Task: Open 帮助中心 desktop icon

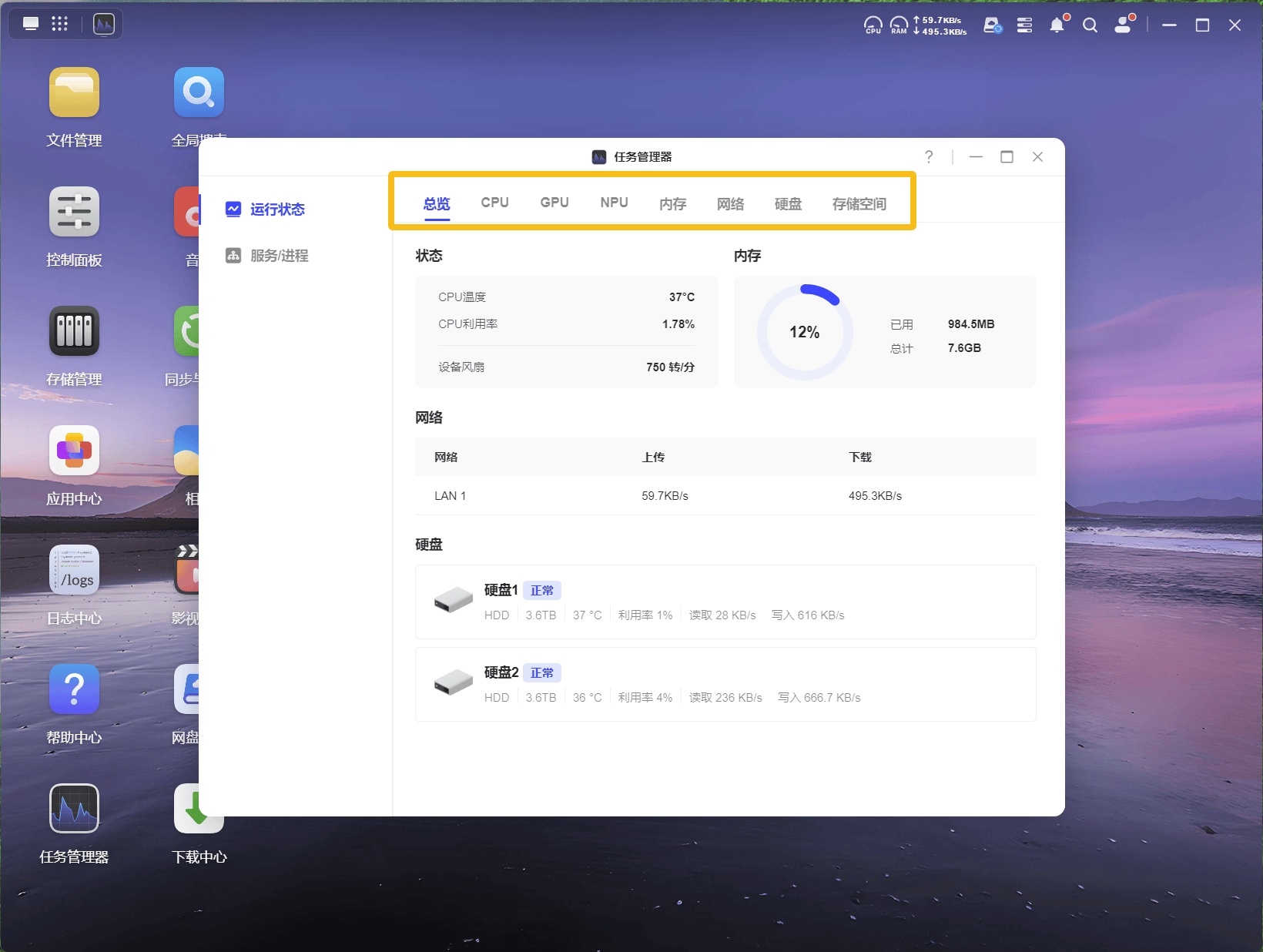Action: click(x=74, y=689)
